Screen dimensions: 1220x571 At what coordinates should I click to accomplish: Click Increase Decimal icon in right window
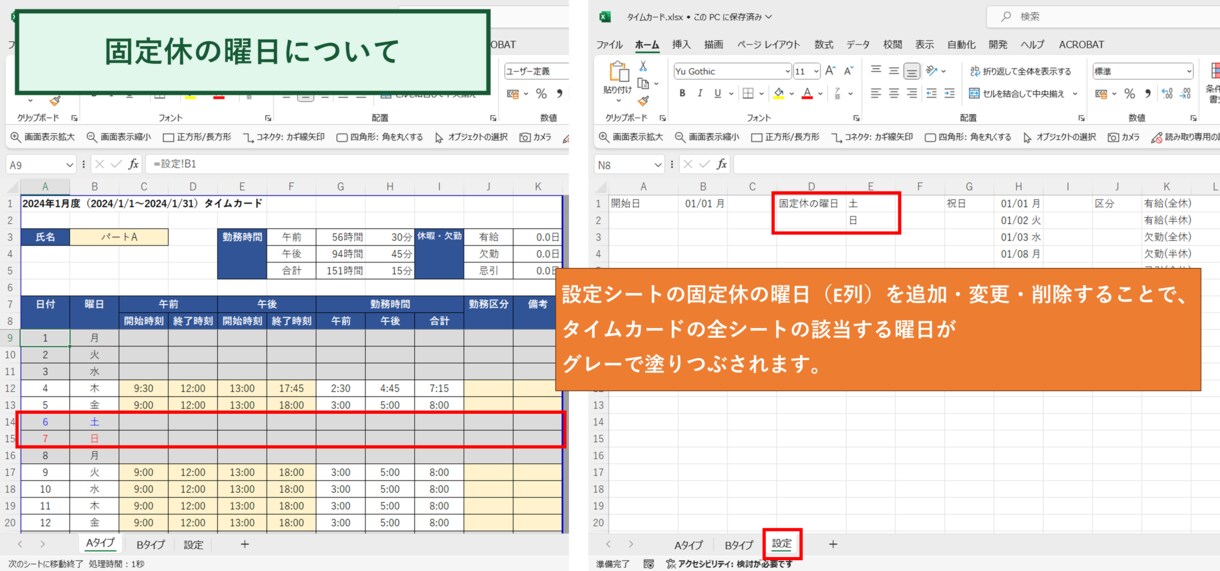(1167, 93)
